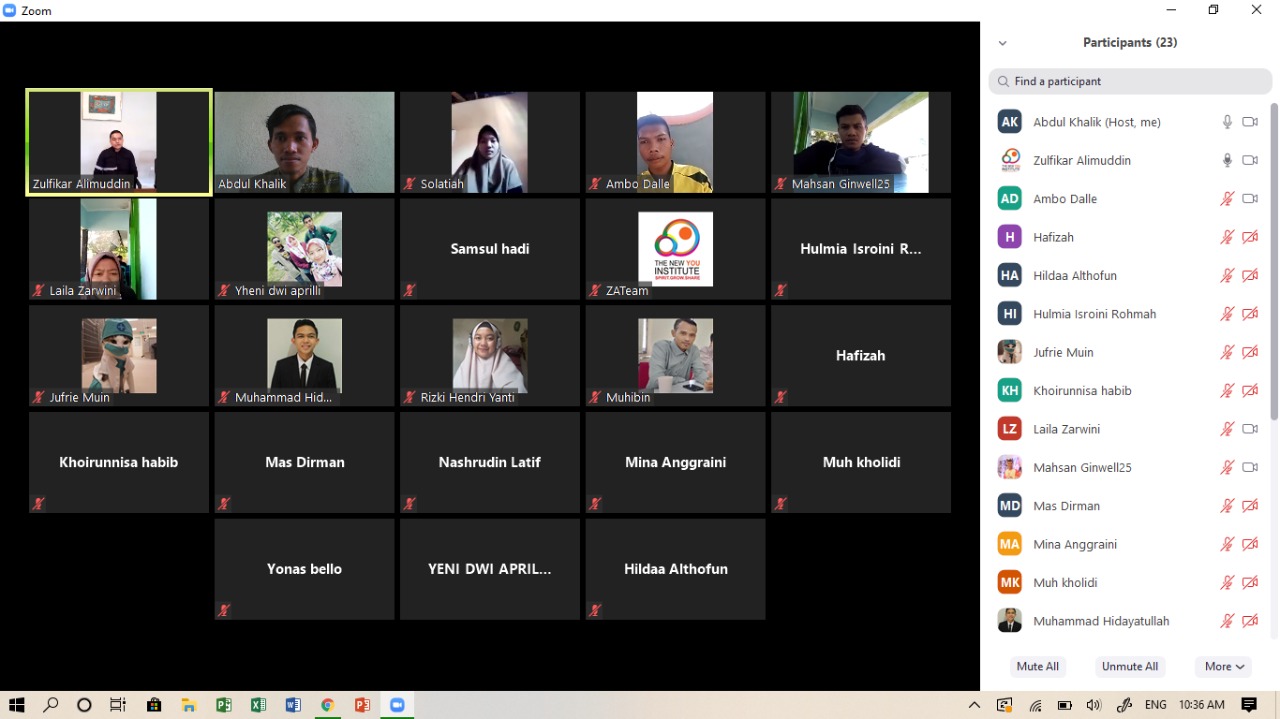Select Jufrie Muin in the participants list

point(1063,352)
